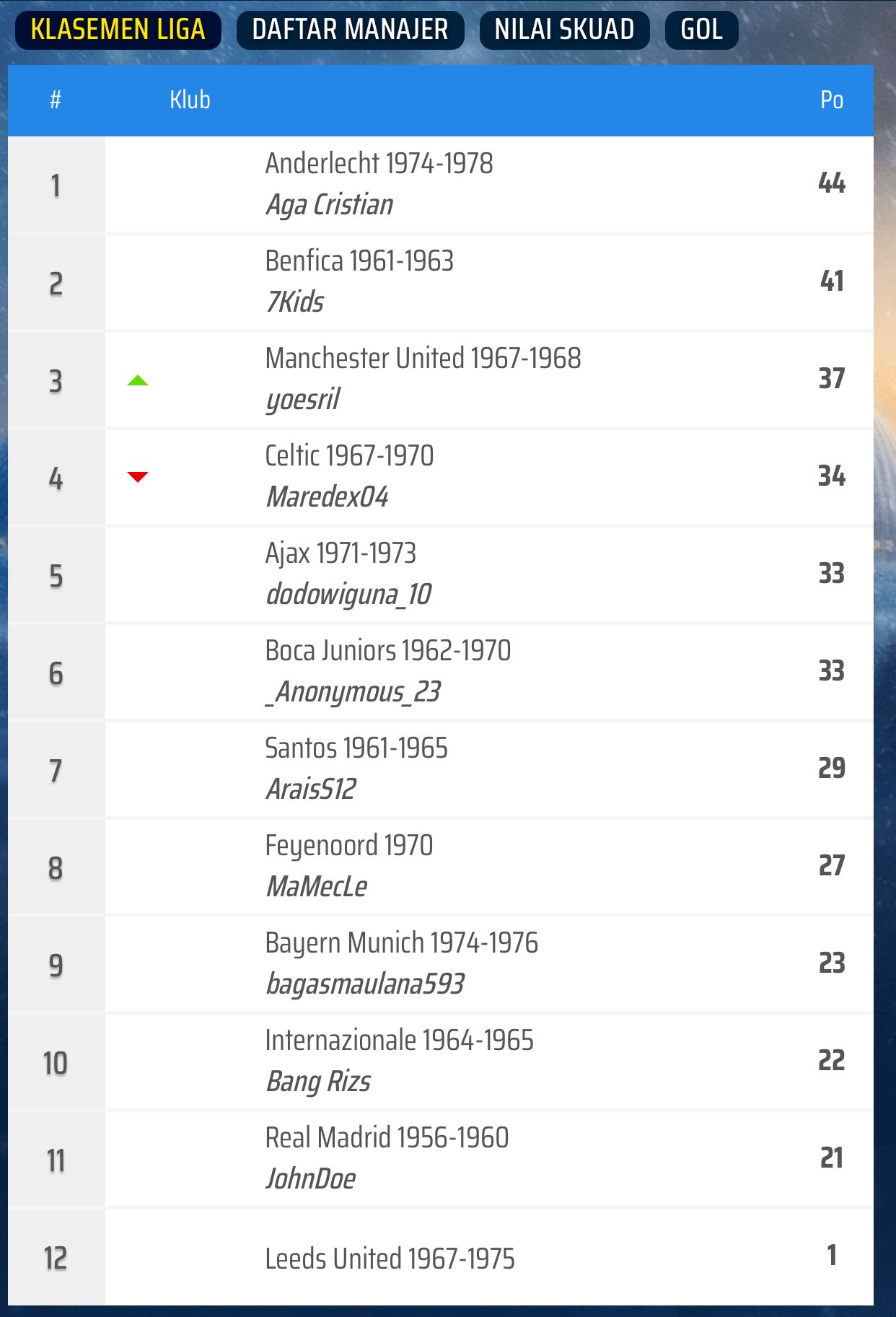Select the Benfica 1961-1963 club
Image resolution: width=896 pixels, height=1317 pixels.
click(x=359, y=261)
